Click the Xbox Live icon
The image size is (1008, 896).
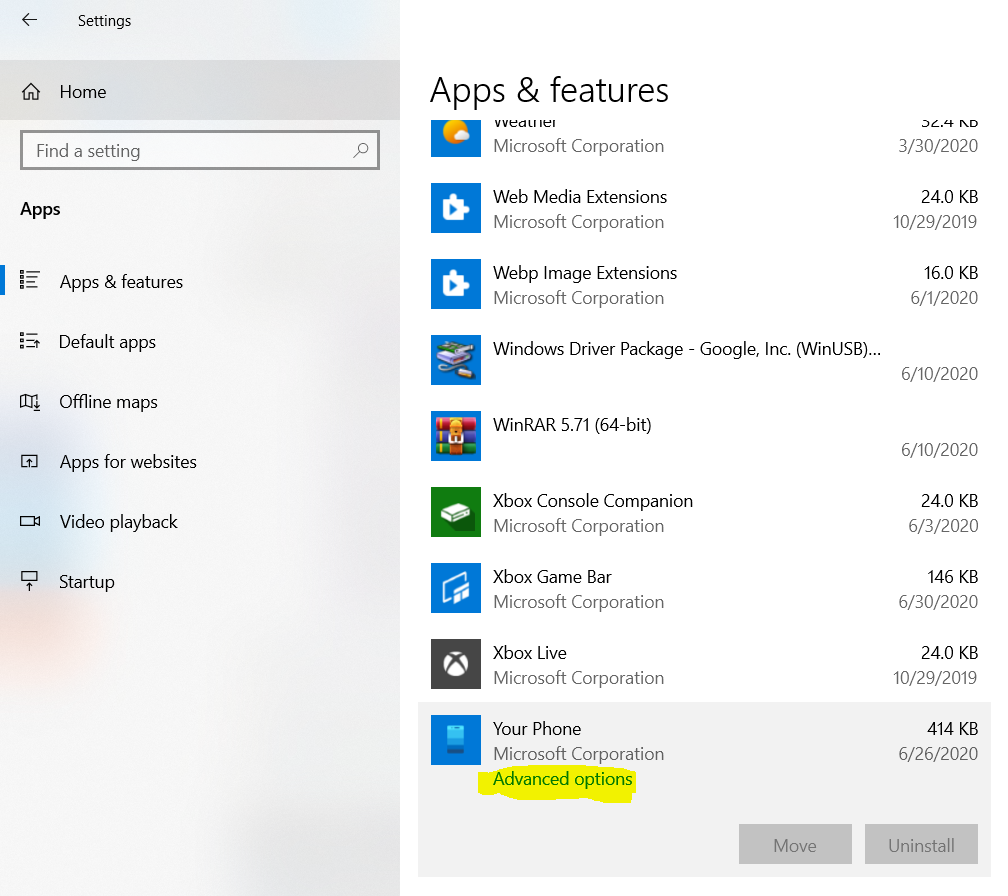[x=456, y=664]
